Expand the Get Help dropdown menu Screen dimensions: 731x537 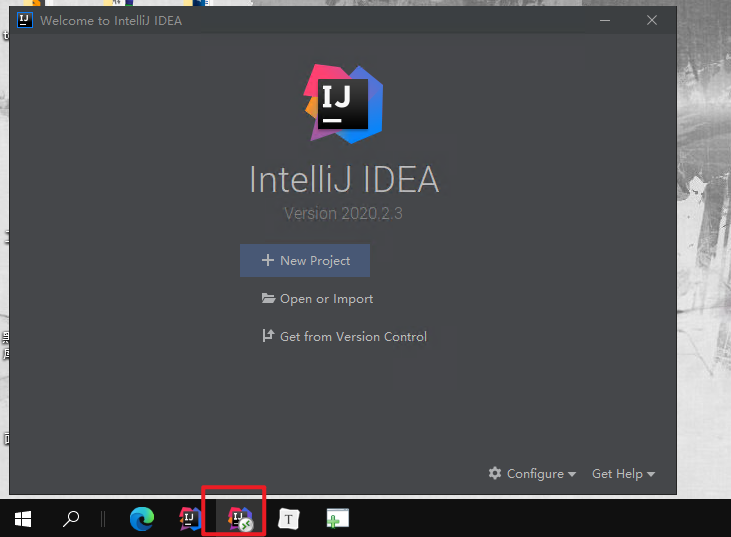[622, 474]
